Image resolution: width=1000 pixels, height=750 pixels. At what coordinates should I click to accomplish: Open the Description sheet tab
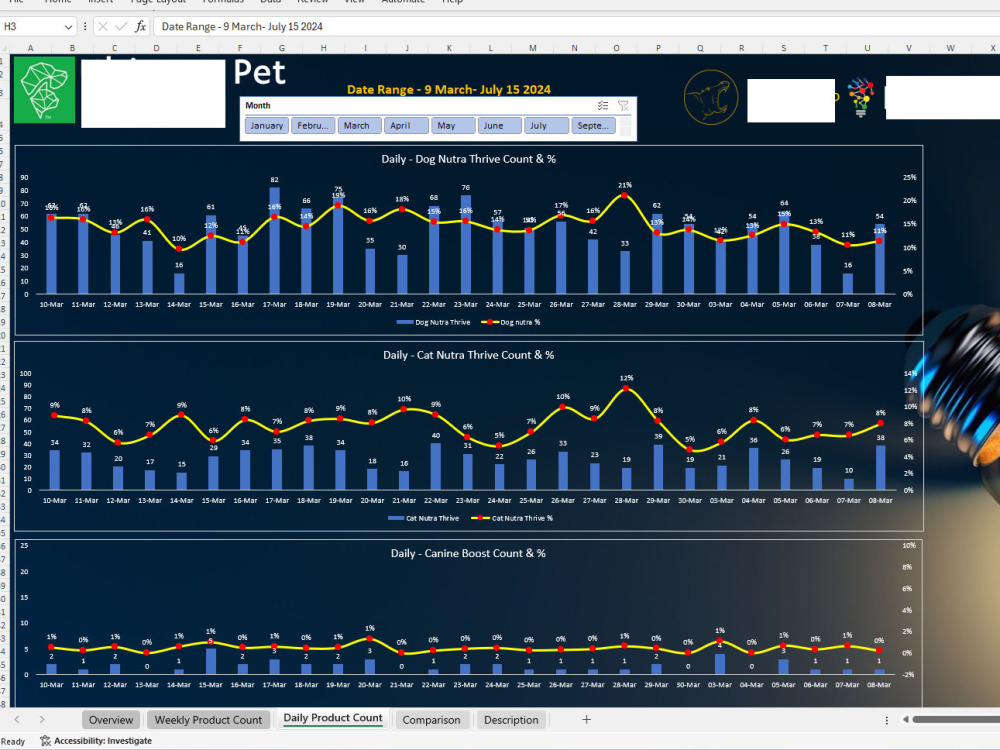coord(511,719)
